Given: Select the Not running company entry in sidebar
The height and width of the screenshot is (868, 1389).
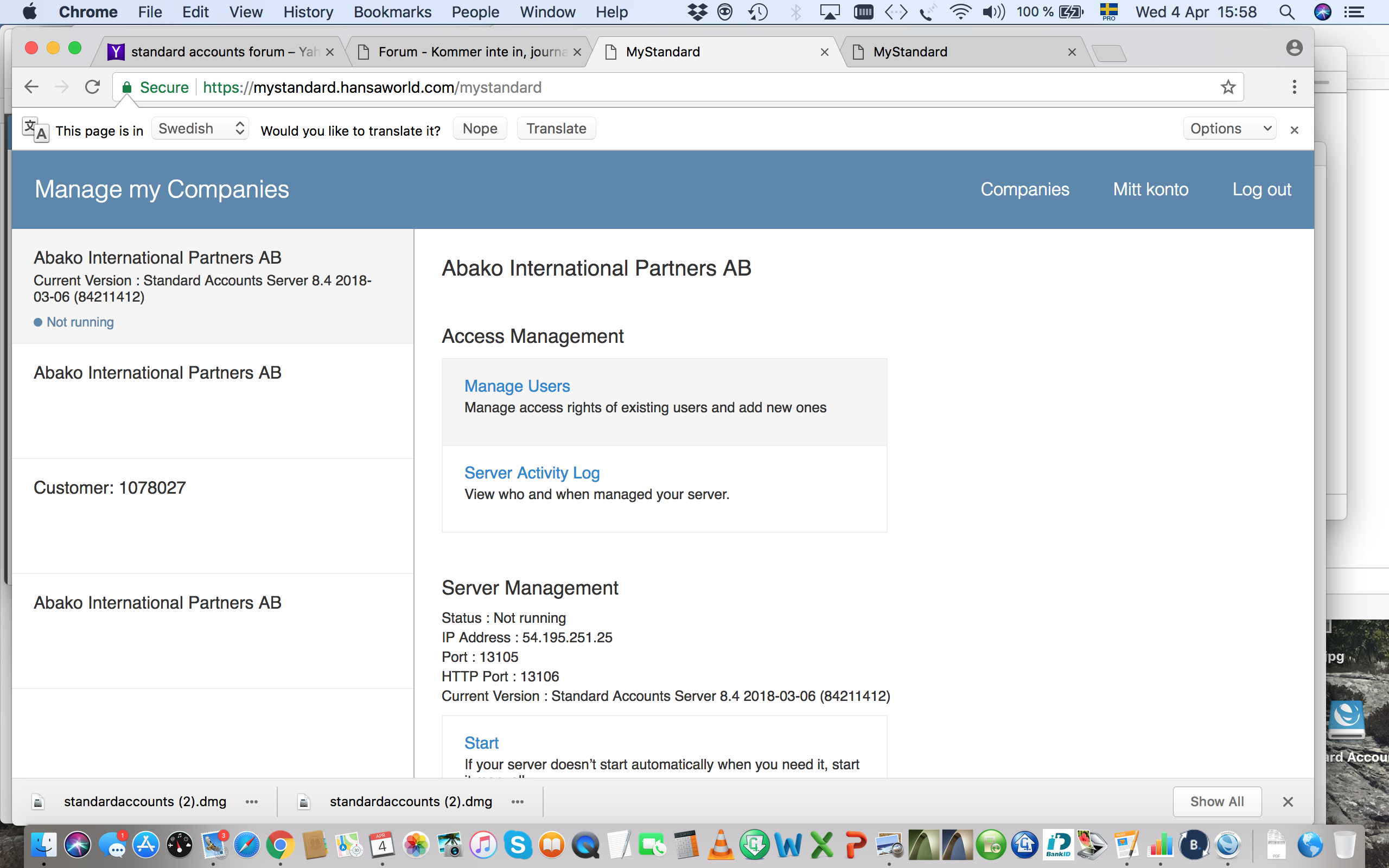Looking at the screenshot, I should click(212, 286).
